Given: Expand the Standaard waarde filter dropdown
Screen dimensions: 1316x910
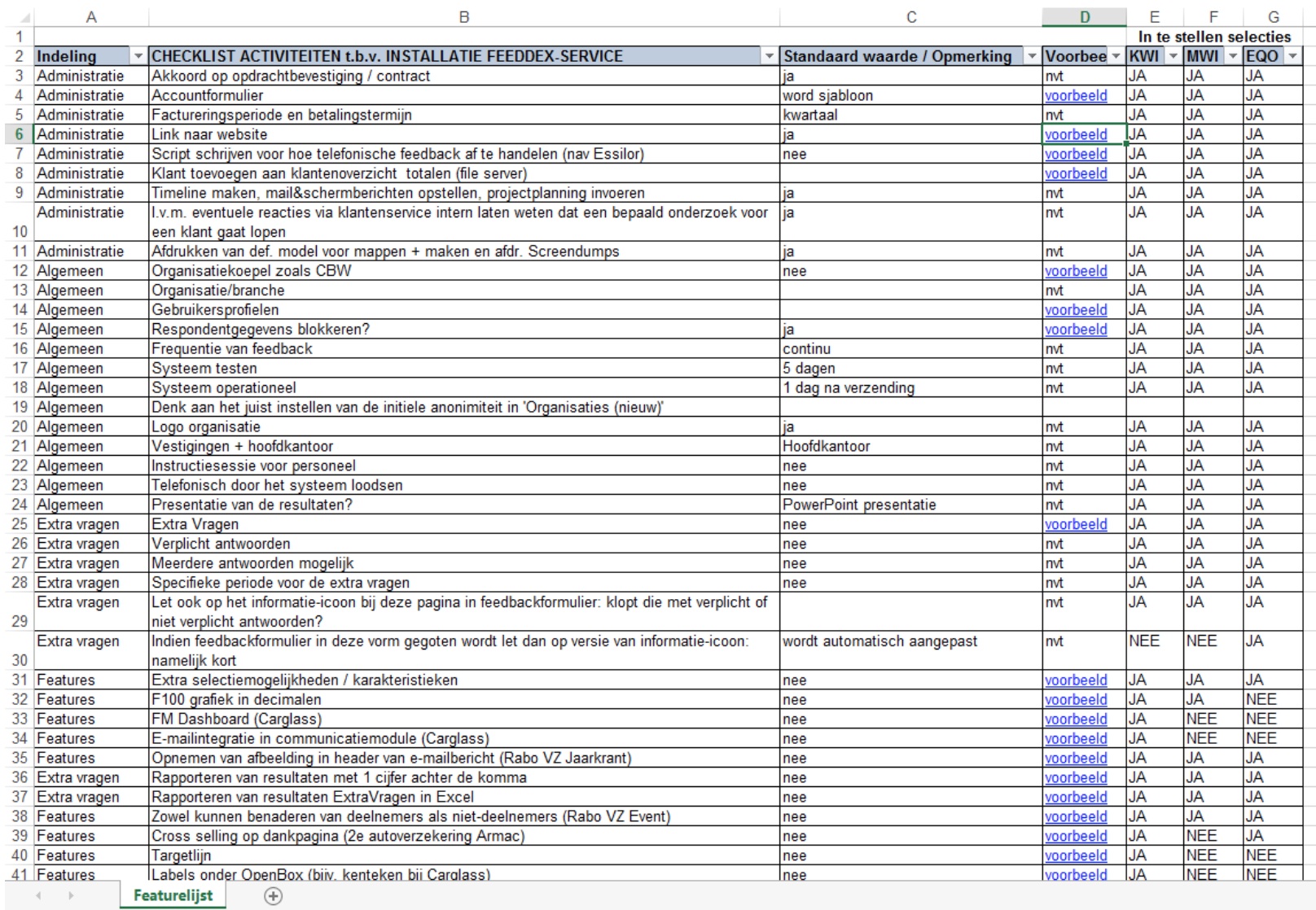Looking at the screenshot, I should coord(1032,56).
